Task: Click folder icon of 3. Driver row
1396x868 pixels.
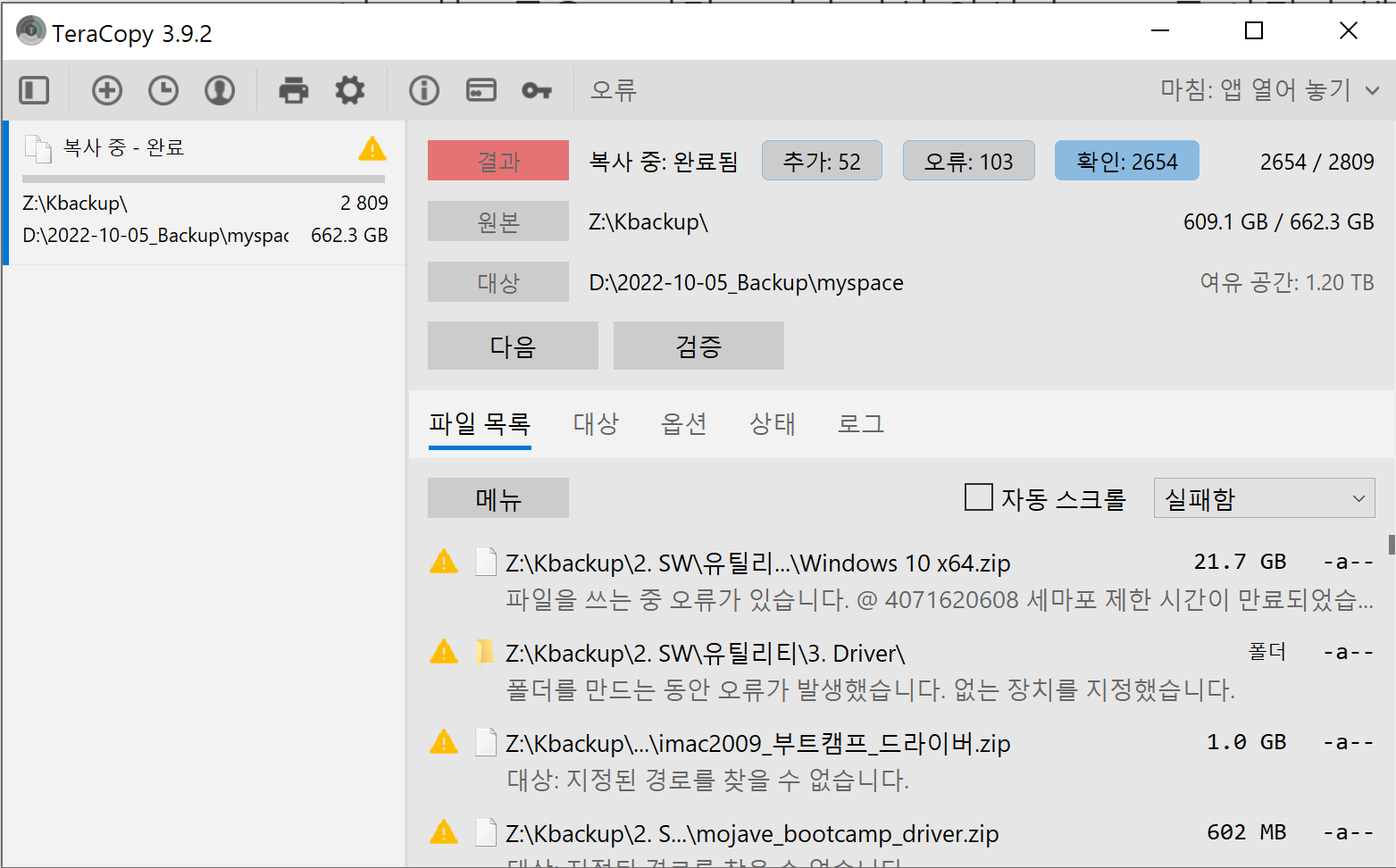Action: point(485,652)
